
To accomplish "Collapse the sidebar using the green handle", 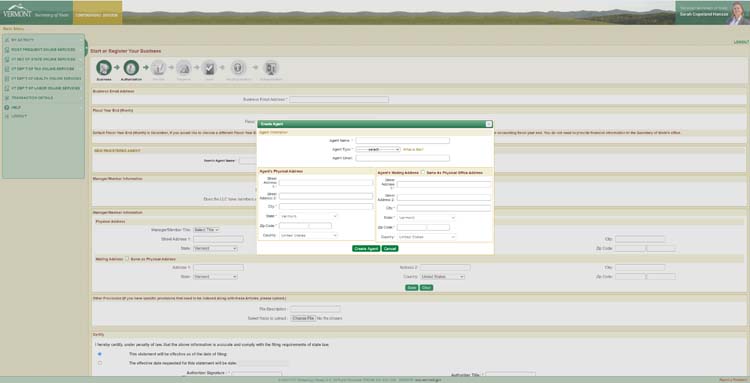I will point(87,48).
